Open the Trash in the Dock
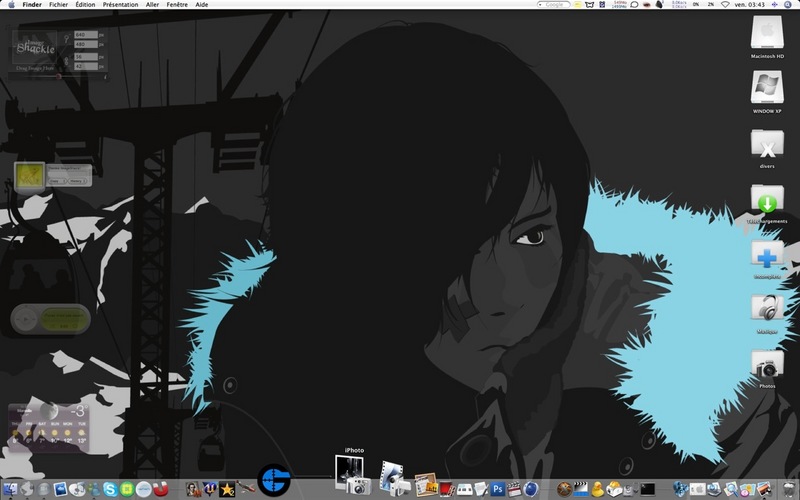This screenshot has height=500, width=800. point(788,489)
